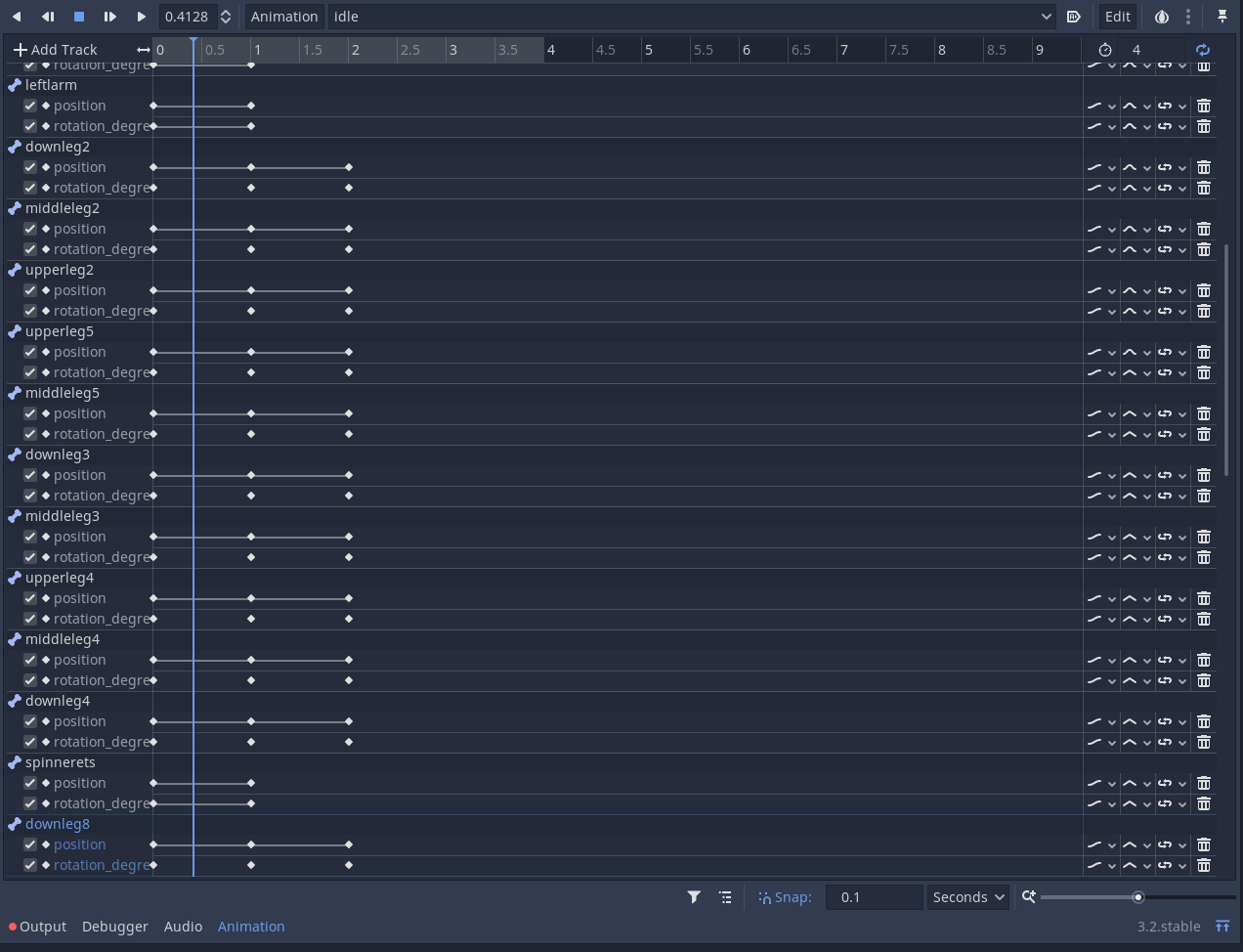This screenshot has height=952, width=1243.
Task: Pin the animation editor panel
Action: [x=1222, y=16]
